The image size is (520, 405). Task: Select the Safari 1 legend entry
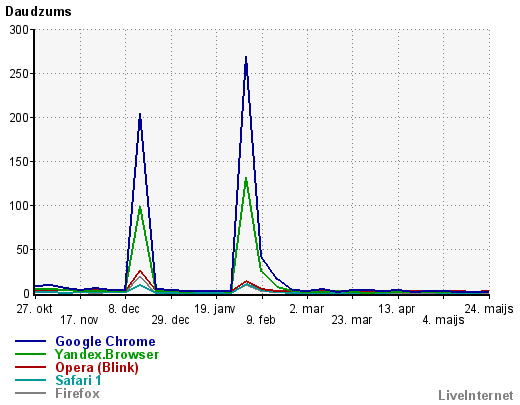point(78,380)
